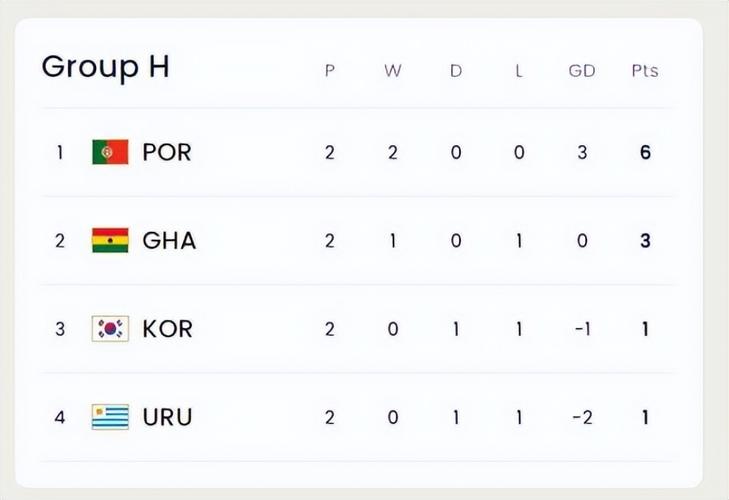The image size is (729, 500).
Task: Click the Uruguay flag icon
Action: click(x=110, y=417)
